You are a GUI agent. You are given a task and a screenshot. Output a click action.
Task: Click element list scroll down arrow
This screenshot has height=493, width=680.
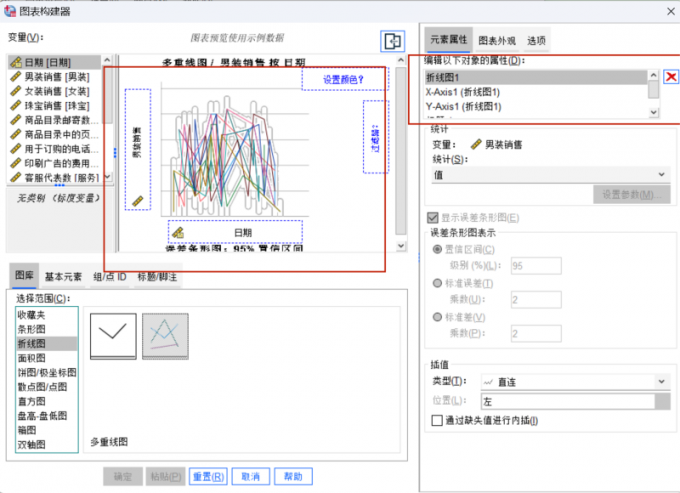click(654, 112)
